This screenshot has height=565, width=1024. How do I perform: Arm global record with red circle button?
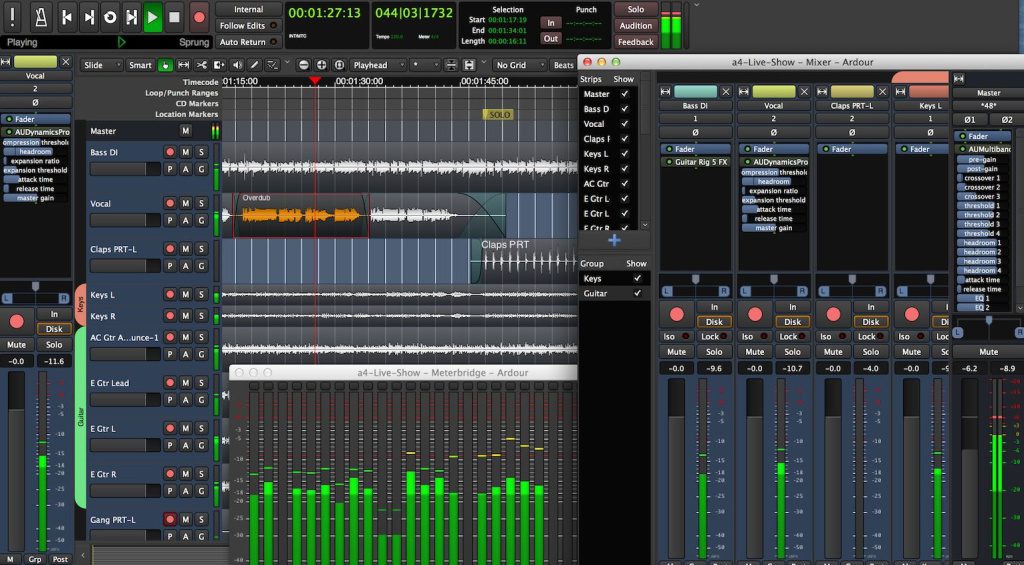click(200, 17)
